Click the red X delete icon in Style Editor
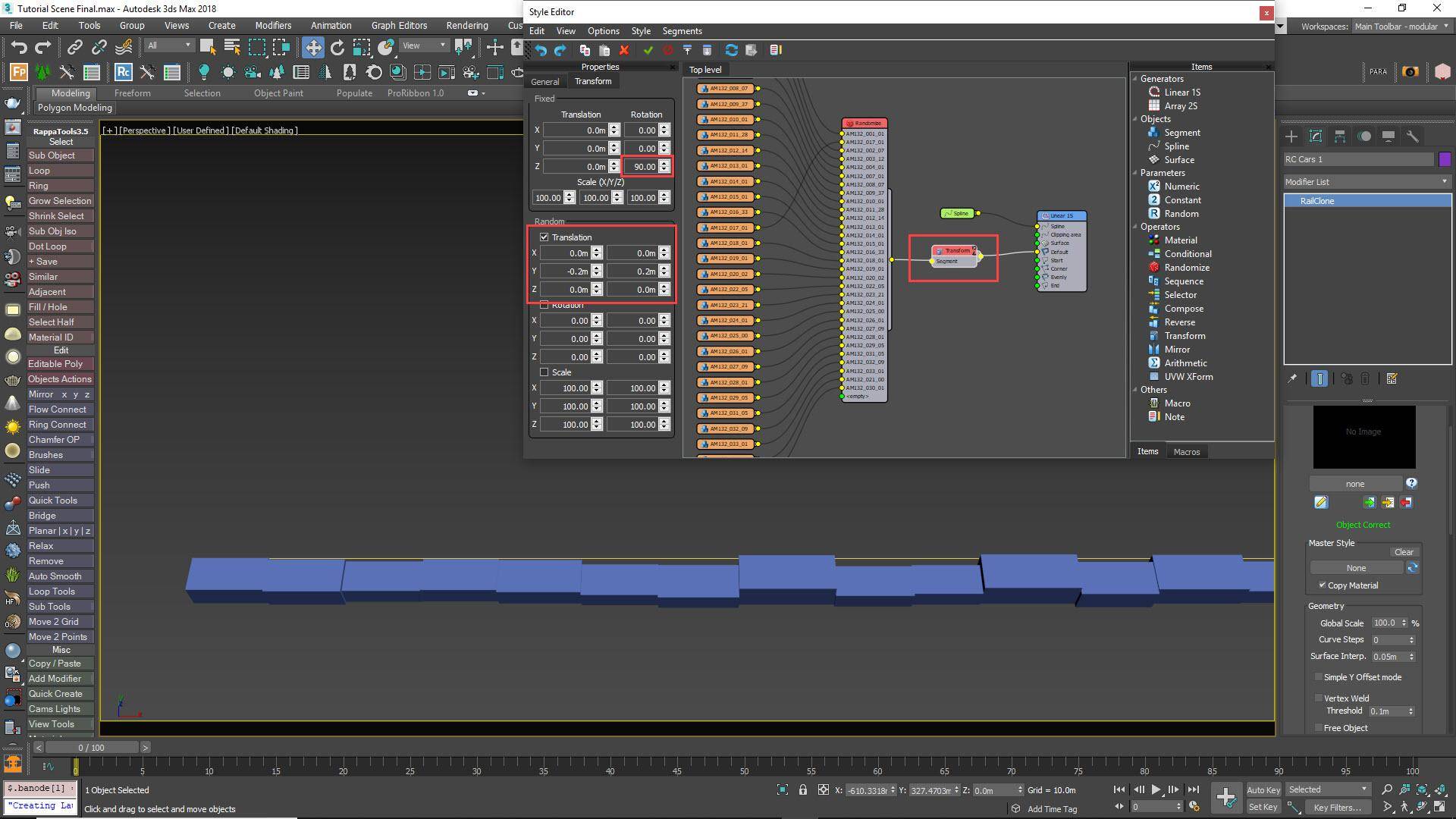The width and height of the screenshot is (1456, 819). [x=624, y=50]
